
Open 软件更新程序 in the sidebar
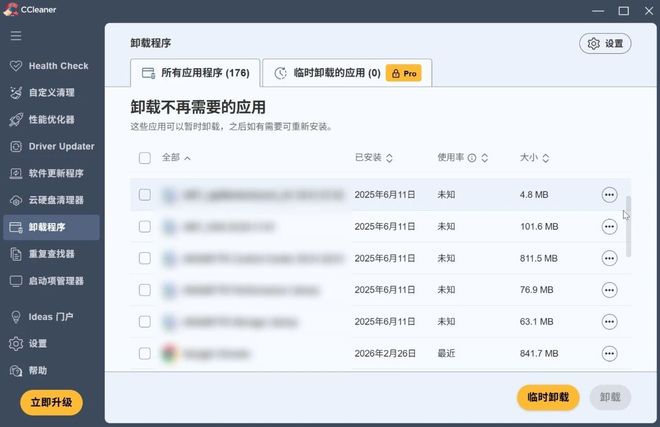(50, 173)
